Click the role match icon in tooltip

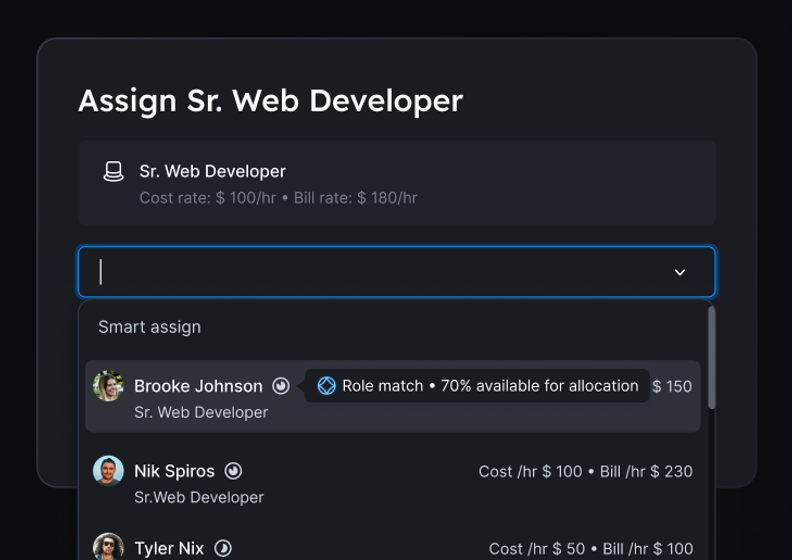click(326, 386)
